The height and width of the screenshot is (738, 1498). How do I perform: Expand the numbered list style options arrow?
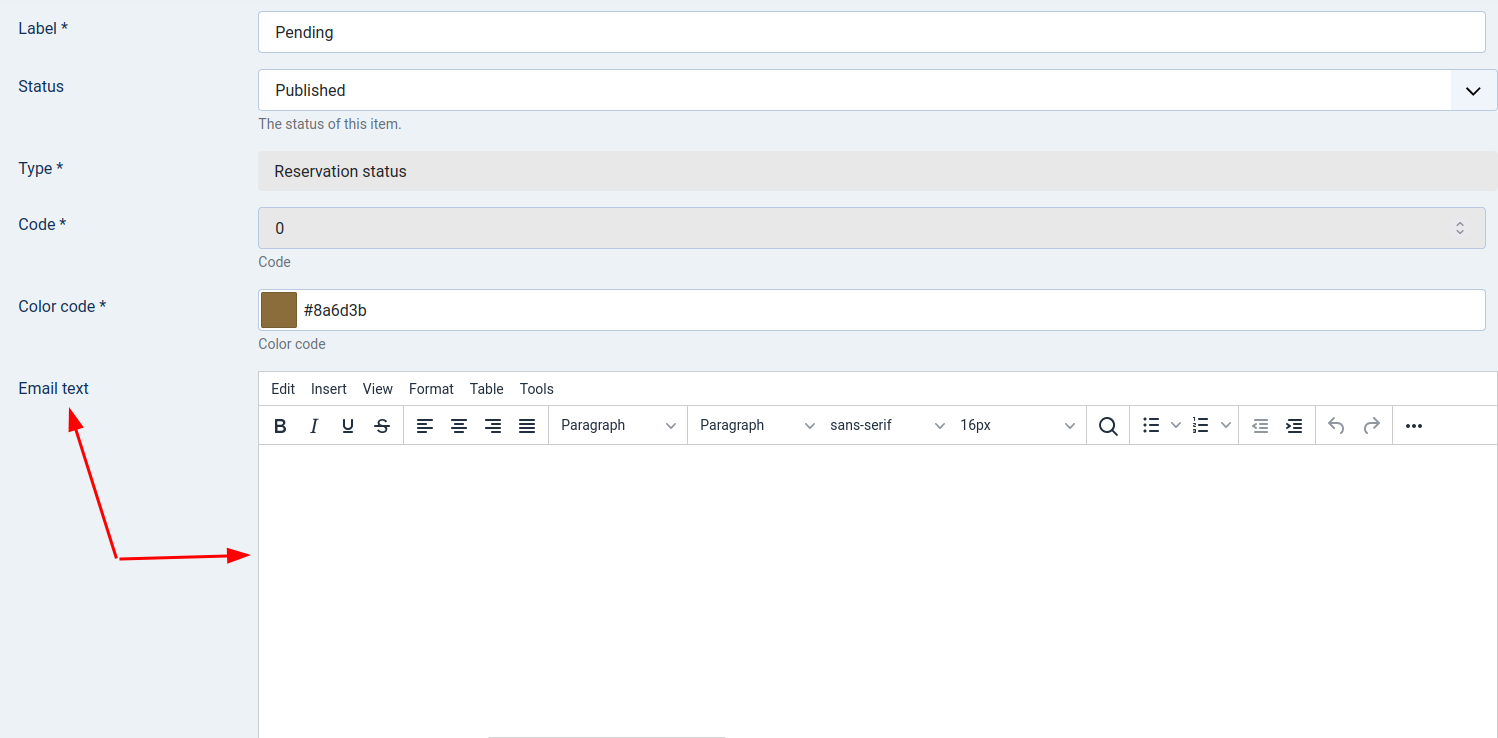1226,426
